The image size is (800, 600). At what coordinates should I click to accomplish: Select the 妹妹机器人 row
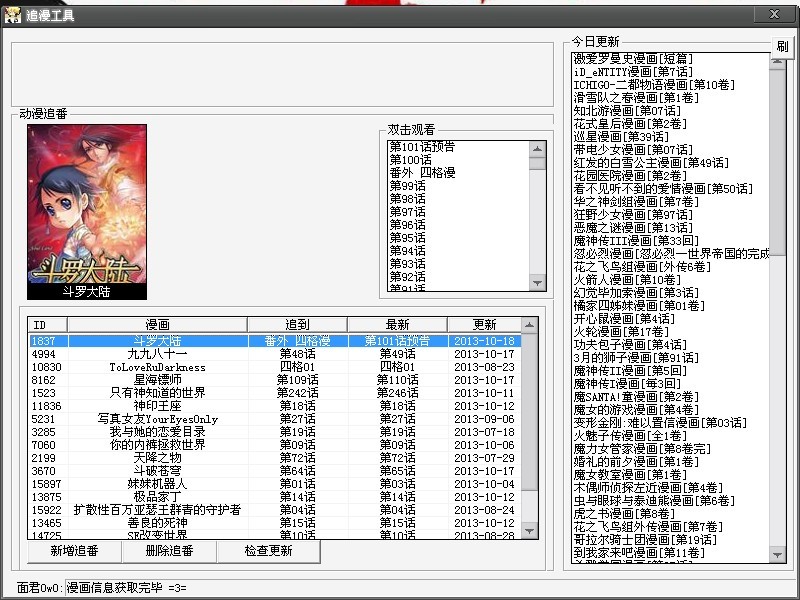coord(275,484)
